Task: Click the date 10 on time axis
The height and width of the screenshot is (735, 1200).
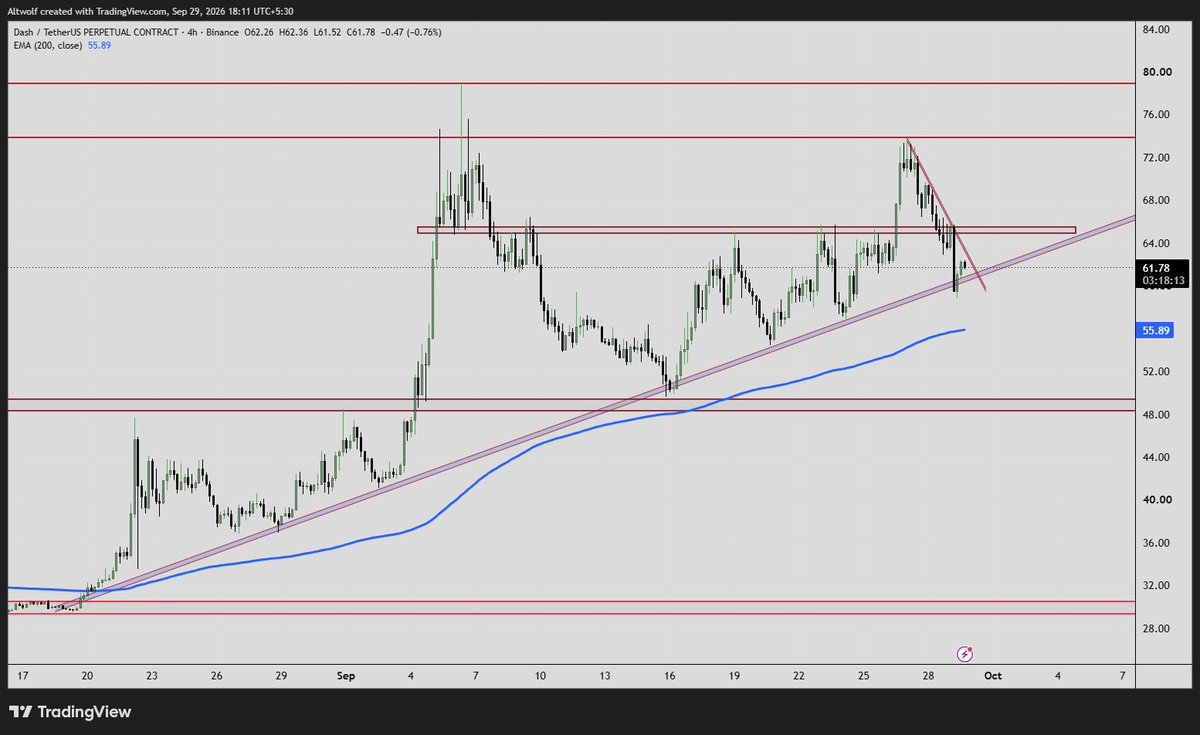Action: tap(540, 676)
